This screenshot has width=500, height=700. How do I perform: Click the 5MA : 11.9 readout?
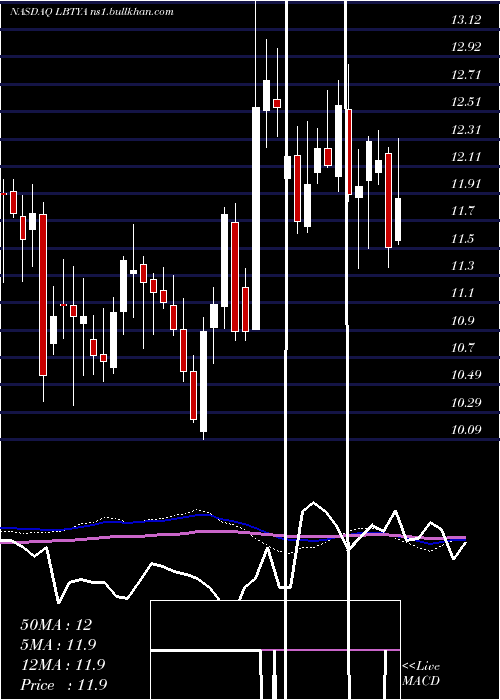[x=58, y=645]
